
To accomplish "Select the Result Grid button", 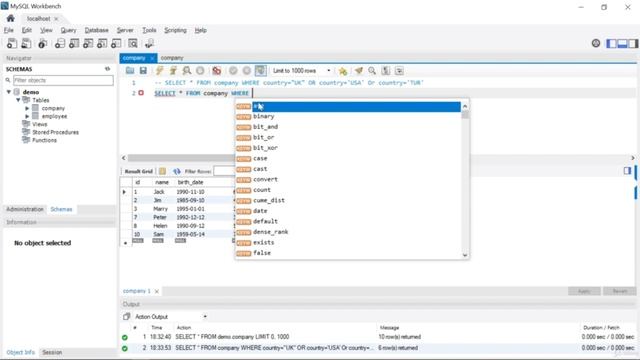I will (139, 171).
